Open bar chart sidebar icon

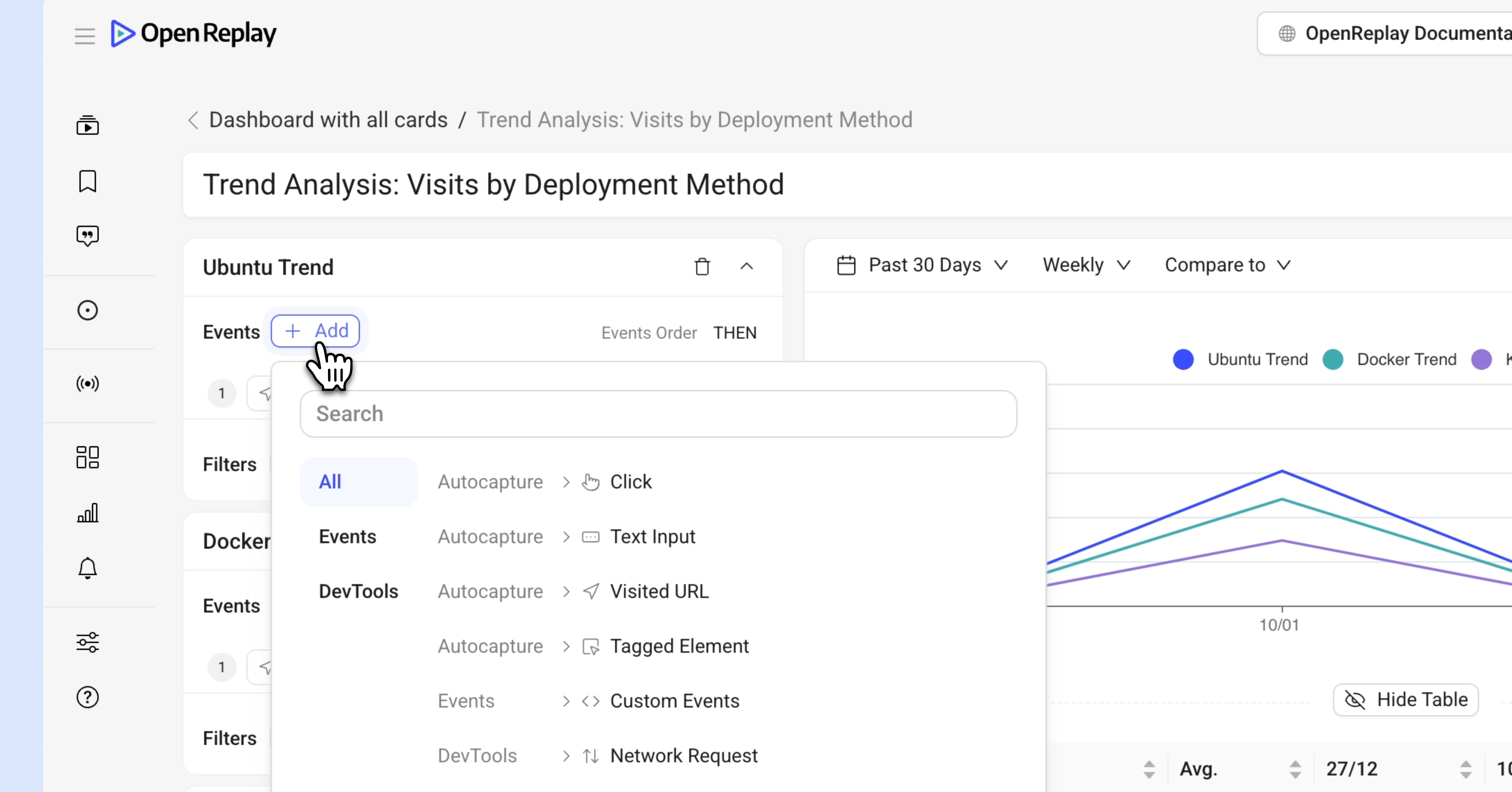point(88,513)
